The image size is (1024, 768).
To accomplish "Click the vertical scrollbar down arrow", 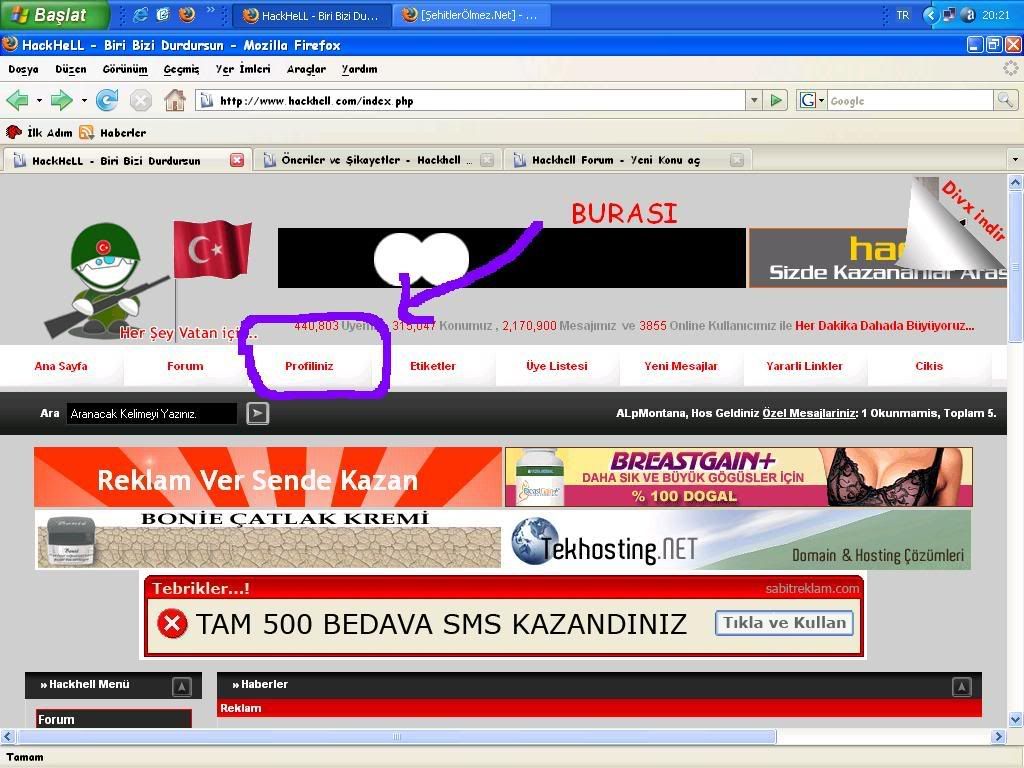I will (1015, 719).
